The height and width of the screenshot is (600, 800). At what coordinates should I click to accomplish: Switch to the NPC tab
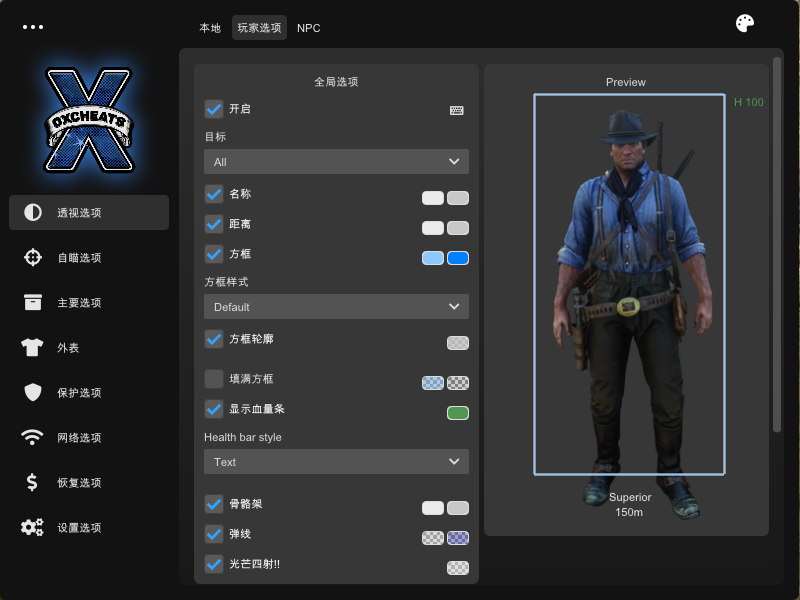308,28
